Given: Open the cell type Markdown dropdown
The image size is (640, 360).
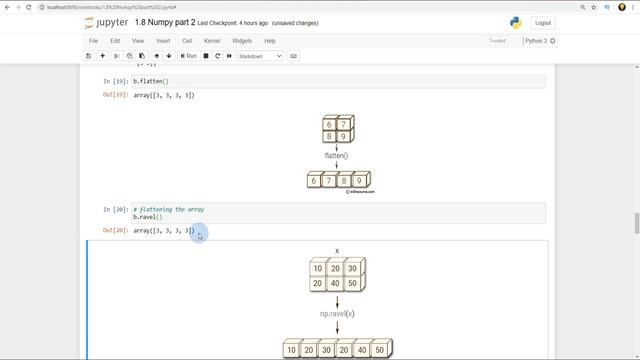Looking at the screenshot, I should click(260, 56).
